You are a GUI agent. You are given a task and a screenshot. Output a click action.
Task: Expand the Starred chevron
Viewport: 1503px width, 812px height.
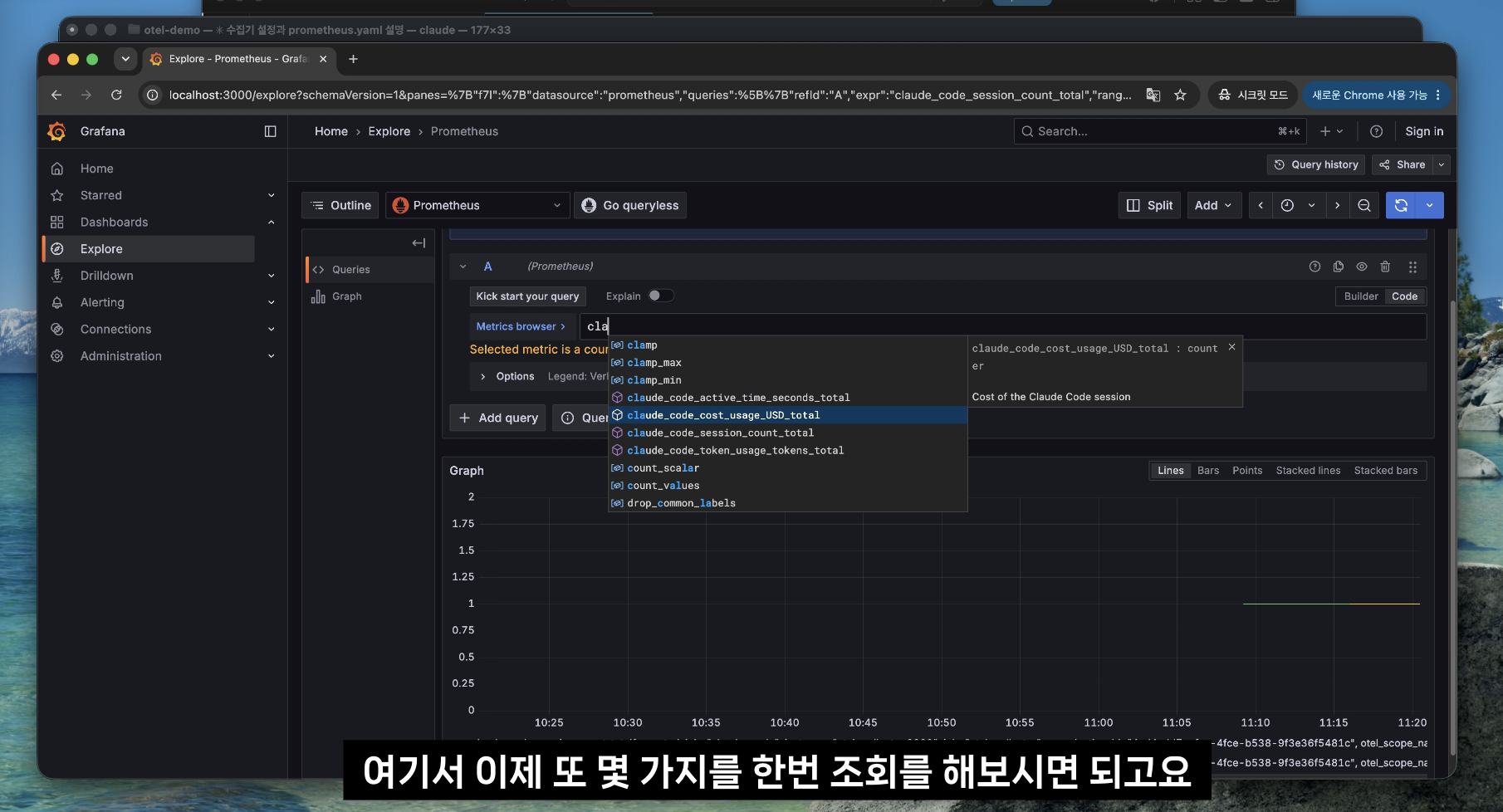tap(271, 195)
